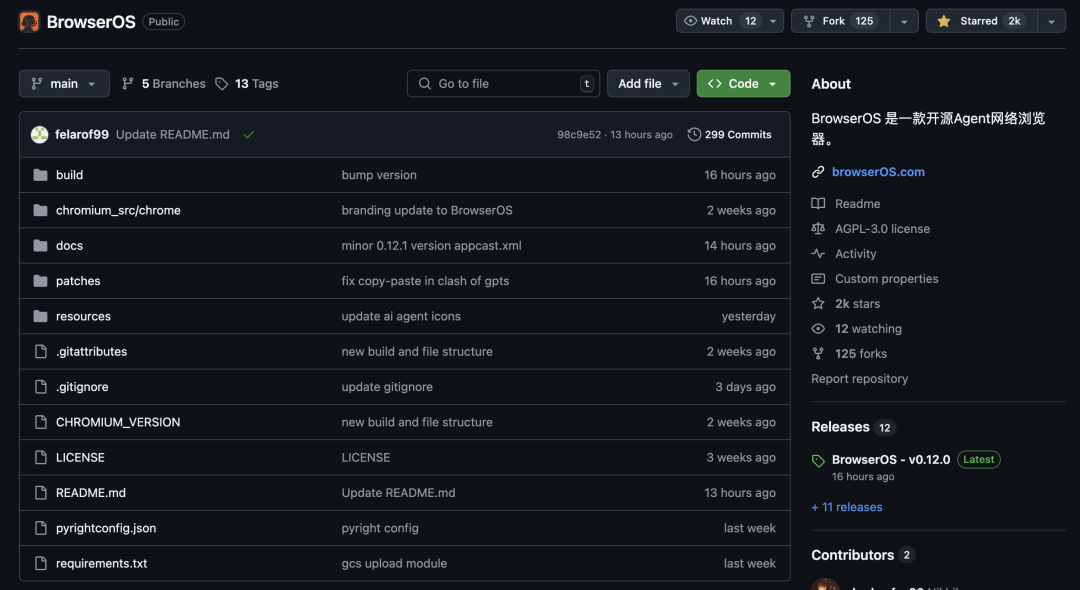1080x590 pixels.
Task: Open commit hash 98c9e52
Action: [579, 135]
